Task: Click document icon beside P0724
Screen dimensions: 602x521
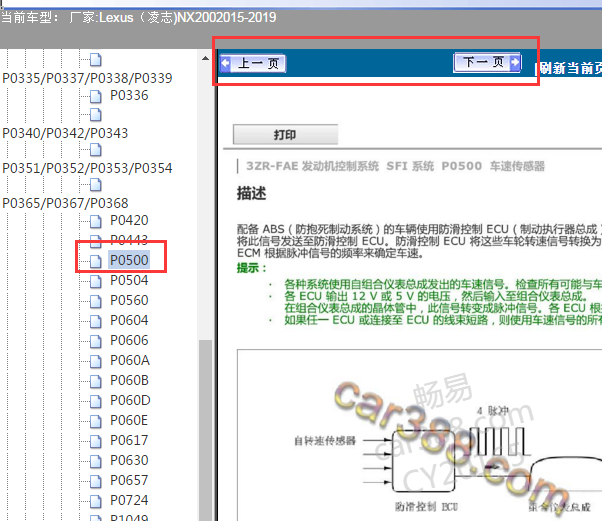Action: [x=96, y=501]
